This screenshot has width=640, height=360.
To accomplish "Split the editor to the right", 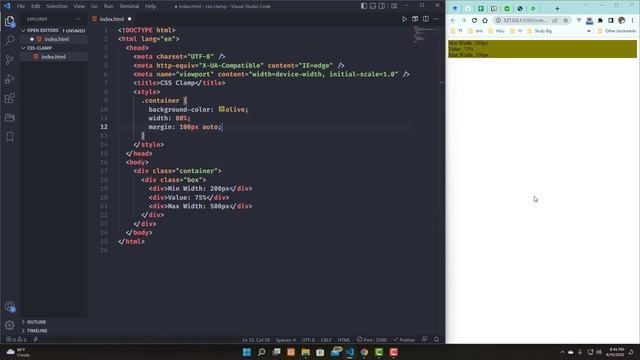I will pos(426,19).
